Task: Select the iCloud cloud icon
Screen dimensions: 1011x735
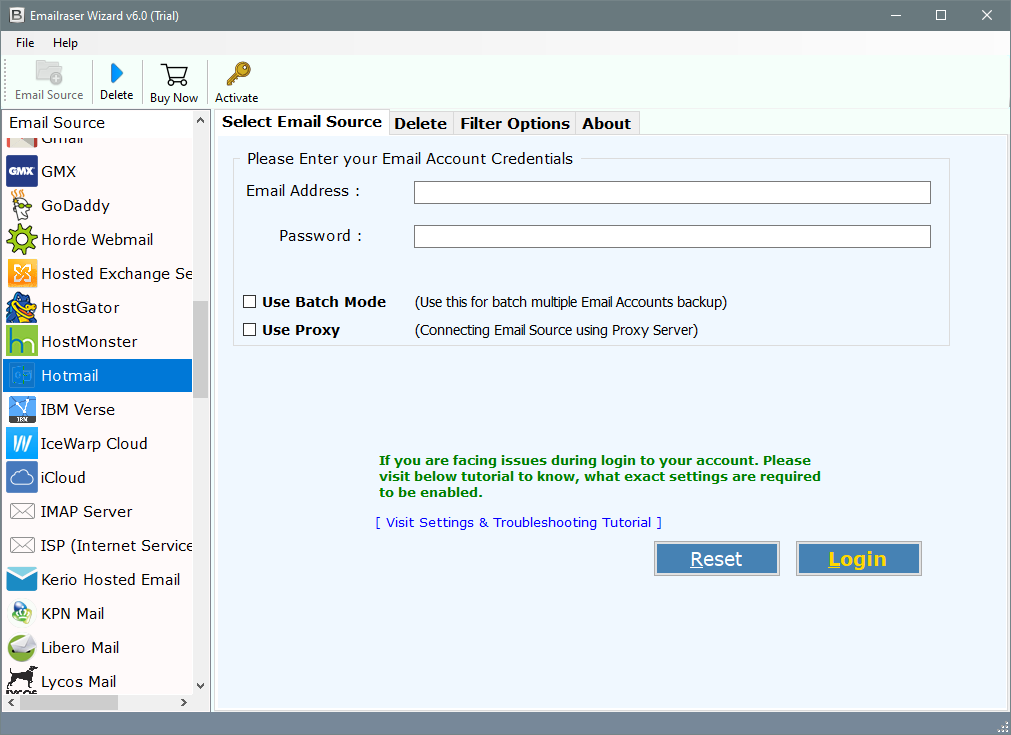Action: tap(22, 477)
